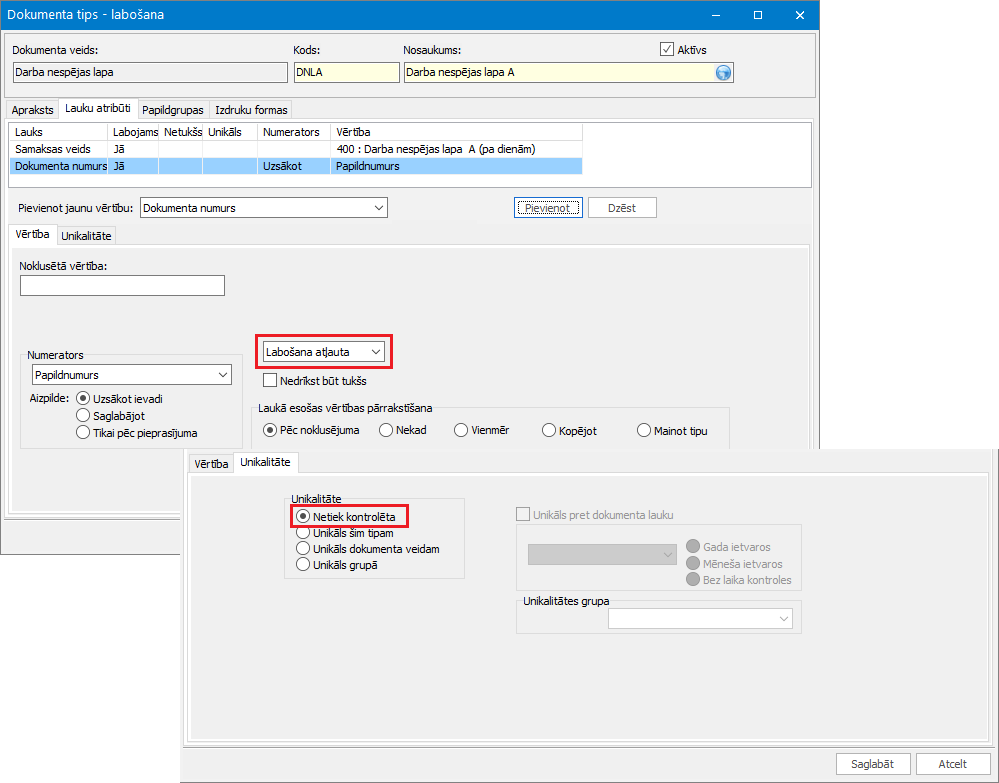
Task: Maximize the Dokumenta tips window
Action: pyautogui.click(x=758, y=15)
